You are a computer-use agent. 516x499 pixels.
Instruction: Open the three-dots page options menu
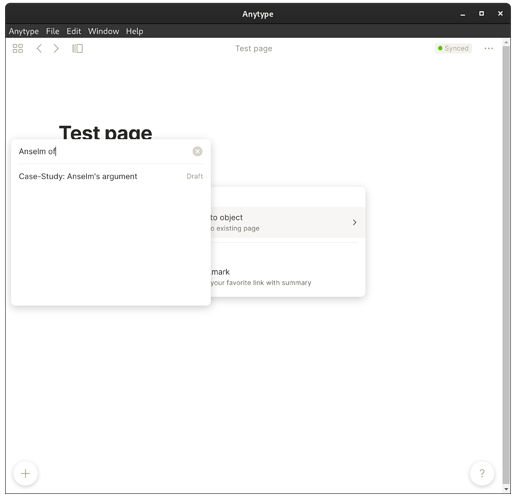pos(489,49)
